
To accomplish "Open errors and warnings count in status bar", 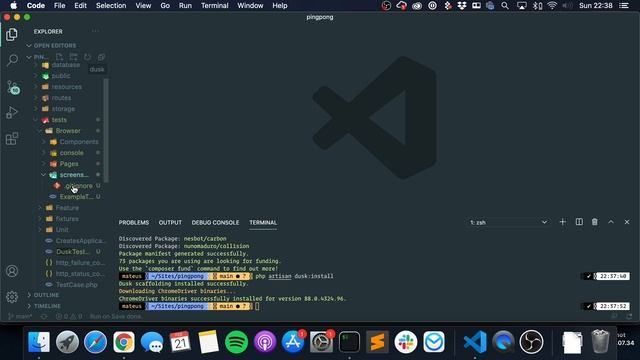I will 69,316.
